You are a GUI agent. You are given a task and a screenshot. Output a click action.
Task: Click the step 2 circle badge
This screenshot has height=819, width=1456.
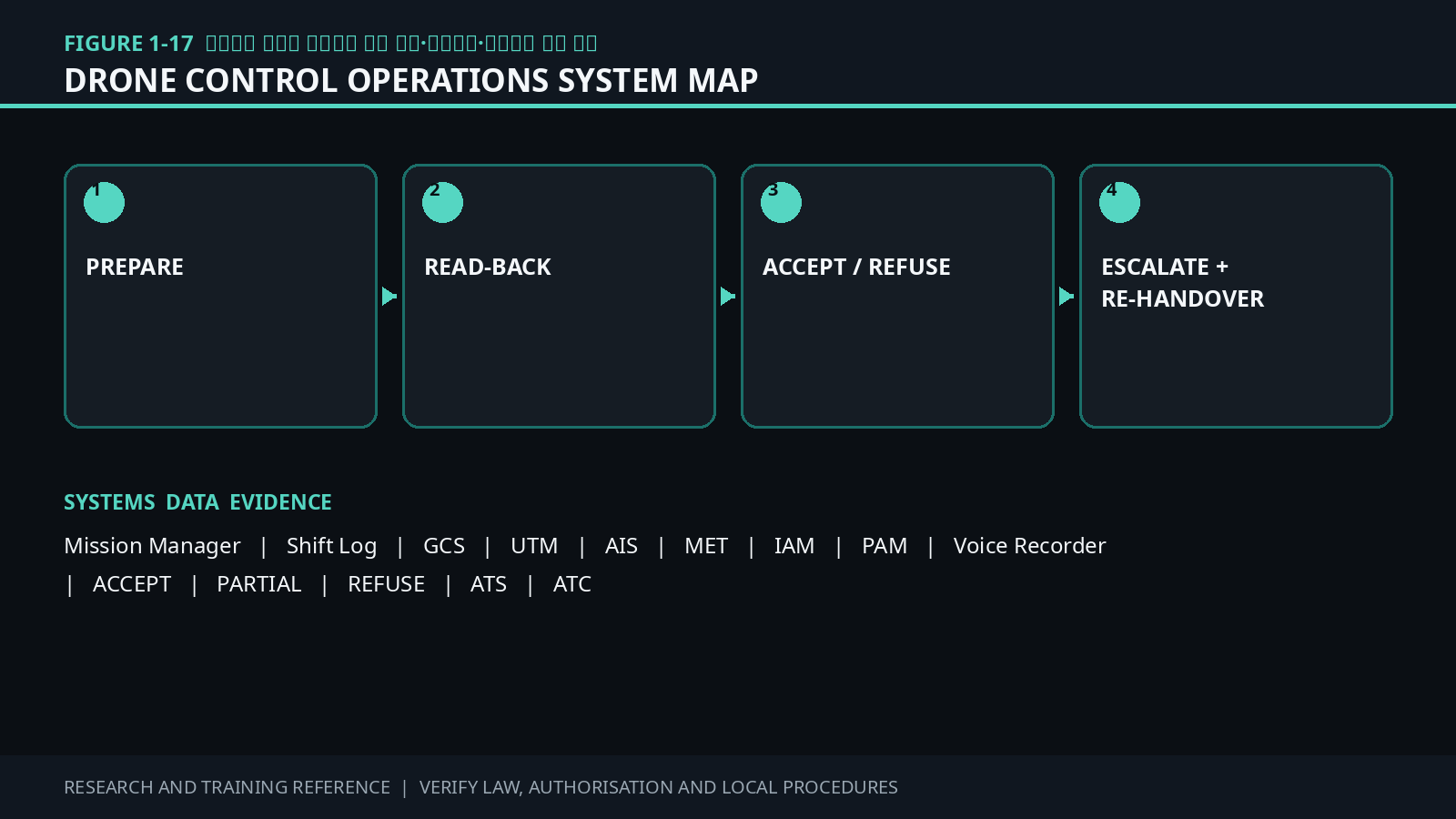[442, 202]
